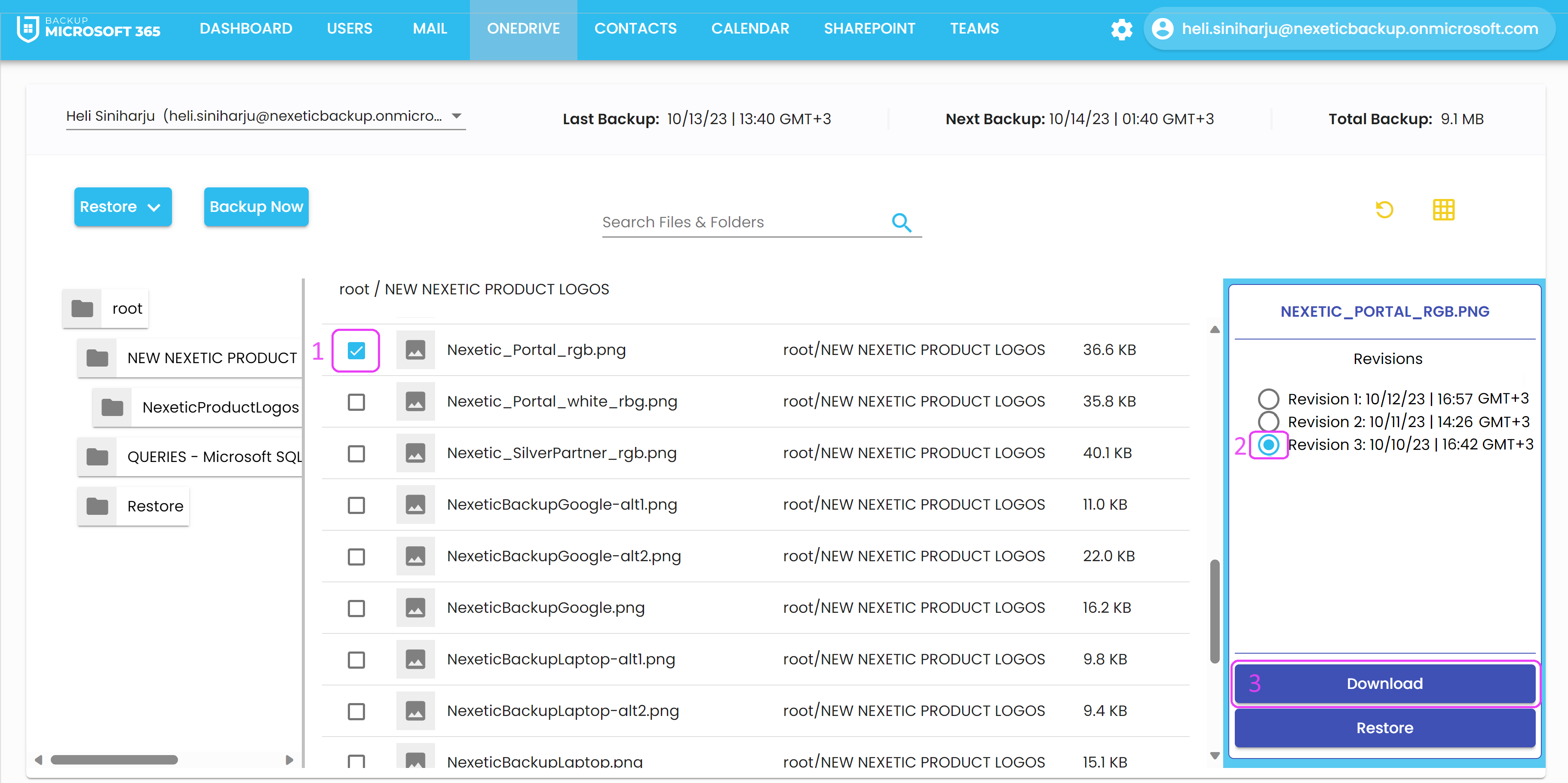Open the settings gear icon
Viewport: 1568px width, 783px height.
(1121, 29)
